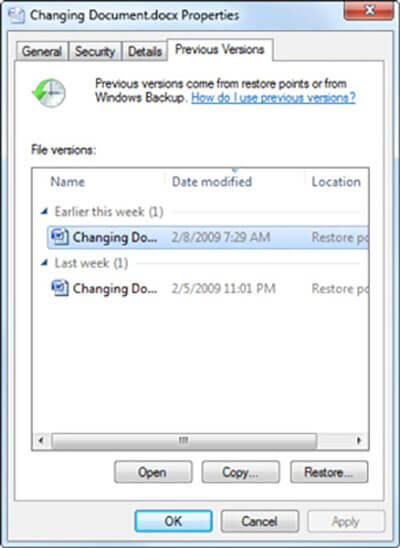Collapse the 'Last week' group
This screenshot has width=400, height=548.
[44, 262]
